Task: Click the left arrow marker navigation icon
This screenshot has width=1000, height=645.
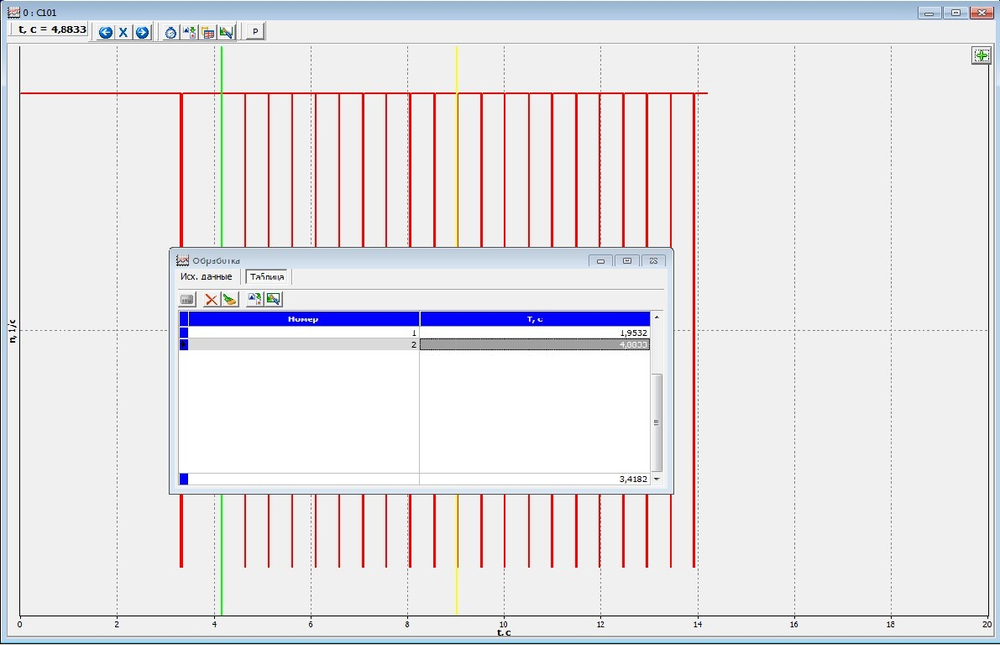Action: [105, 32]
